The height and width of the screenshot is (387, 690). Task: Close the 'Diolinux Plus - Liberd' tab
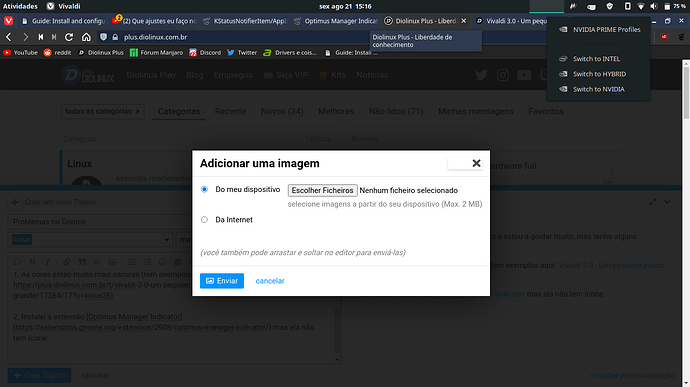tap(463, 21)
